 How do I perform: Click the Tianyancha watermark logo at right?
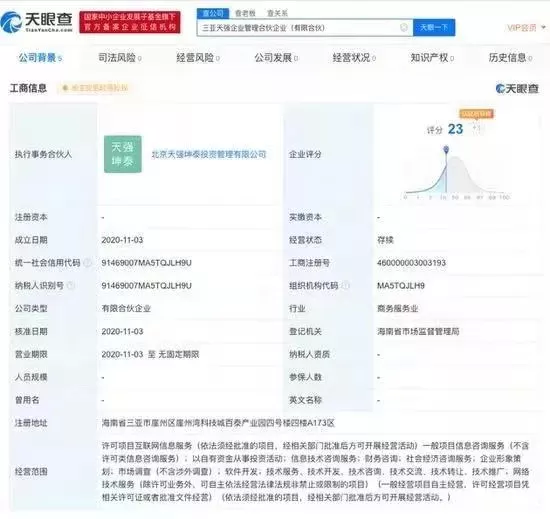(517, 89)
